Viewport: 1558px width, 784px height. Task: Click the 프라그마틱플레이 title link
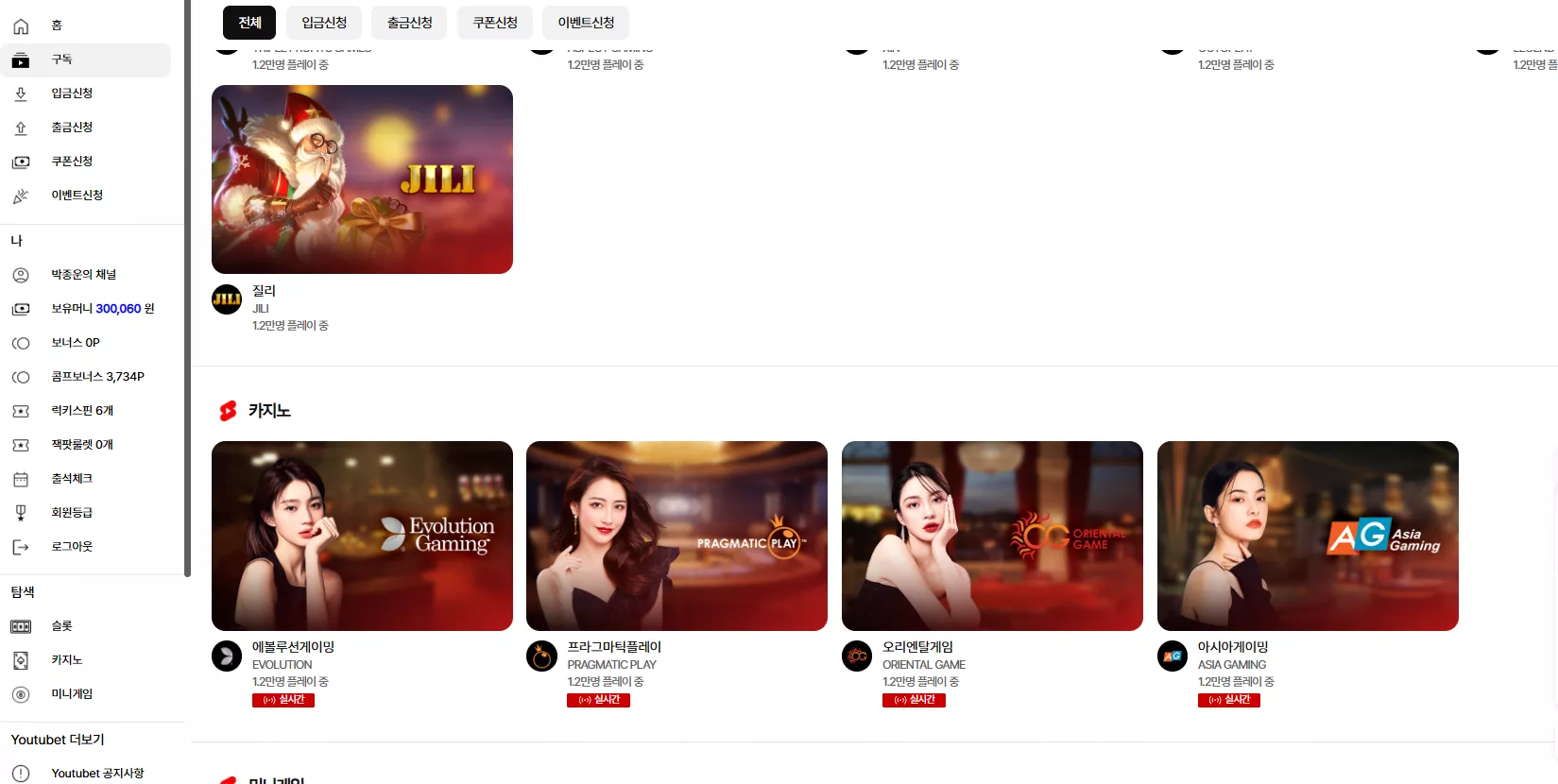[x=614, y=647]
